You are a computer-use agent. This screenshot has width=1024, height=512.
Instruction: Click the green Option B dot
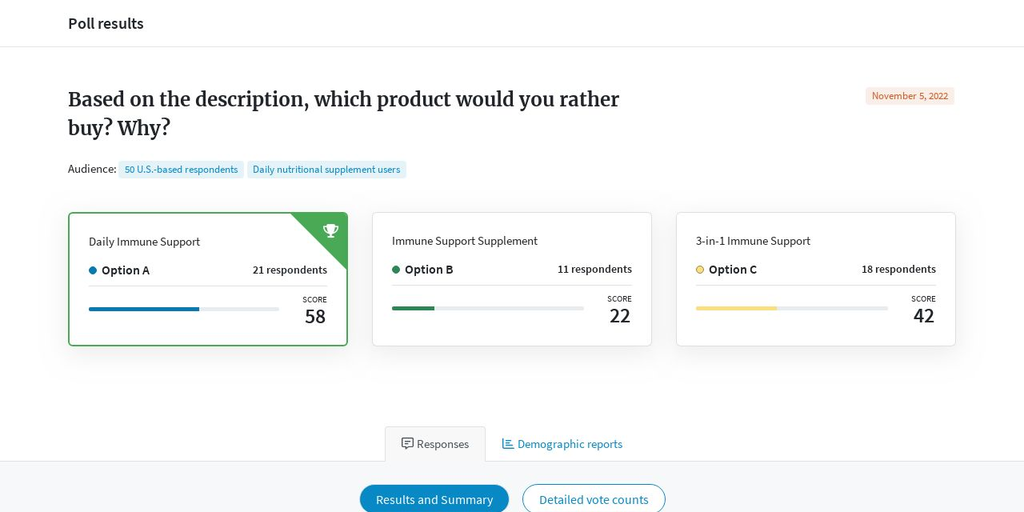pos(396,269)
